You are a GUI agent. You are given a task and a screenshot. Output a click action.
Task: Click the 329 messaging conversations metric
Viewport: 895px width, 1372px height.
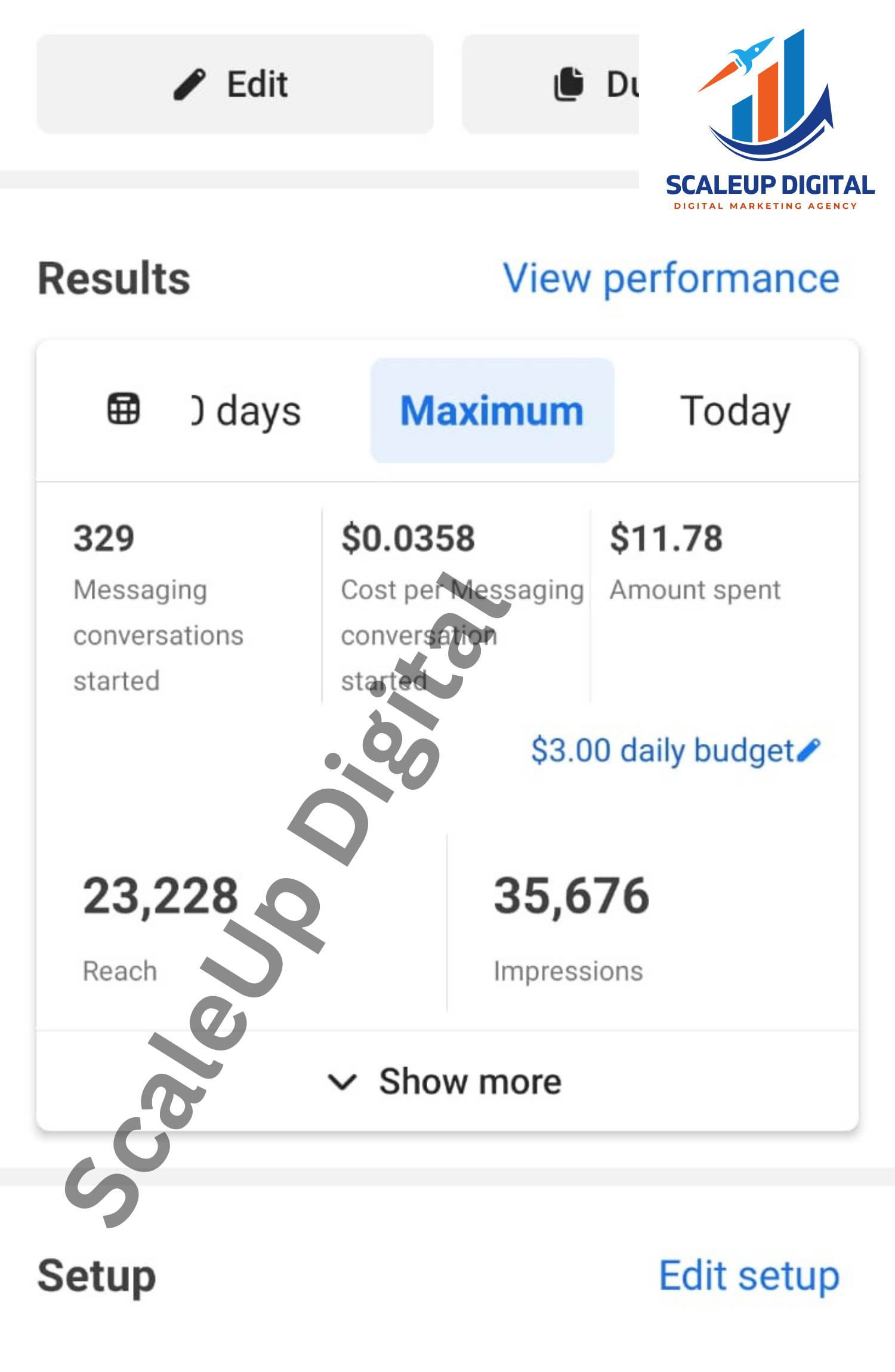104,538
